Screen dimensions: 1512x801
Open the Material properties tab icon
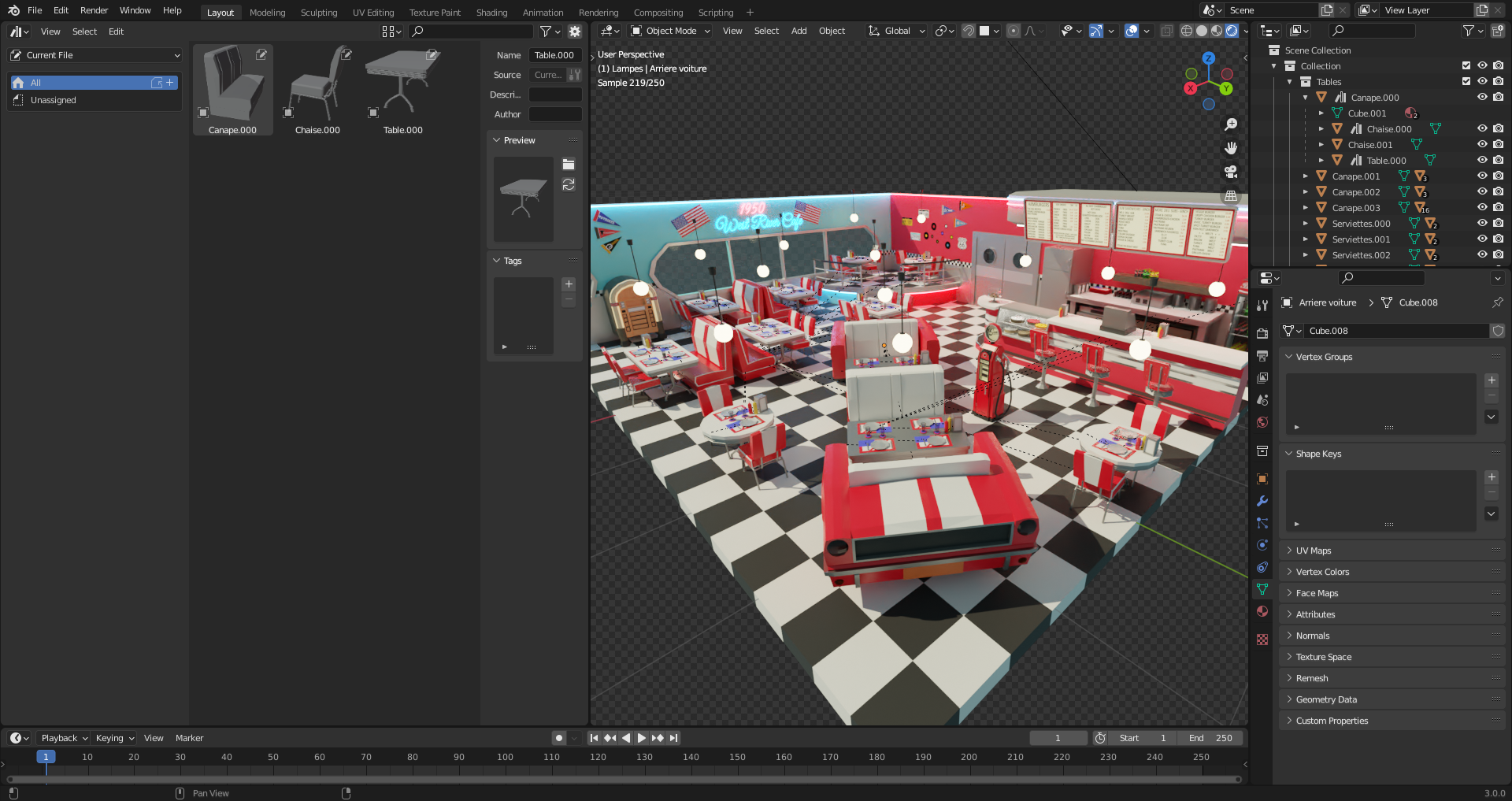[1262, 611]
